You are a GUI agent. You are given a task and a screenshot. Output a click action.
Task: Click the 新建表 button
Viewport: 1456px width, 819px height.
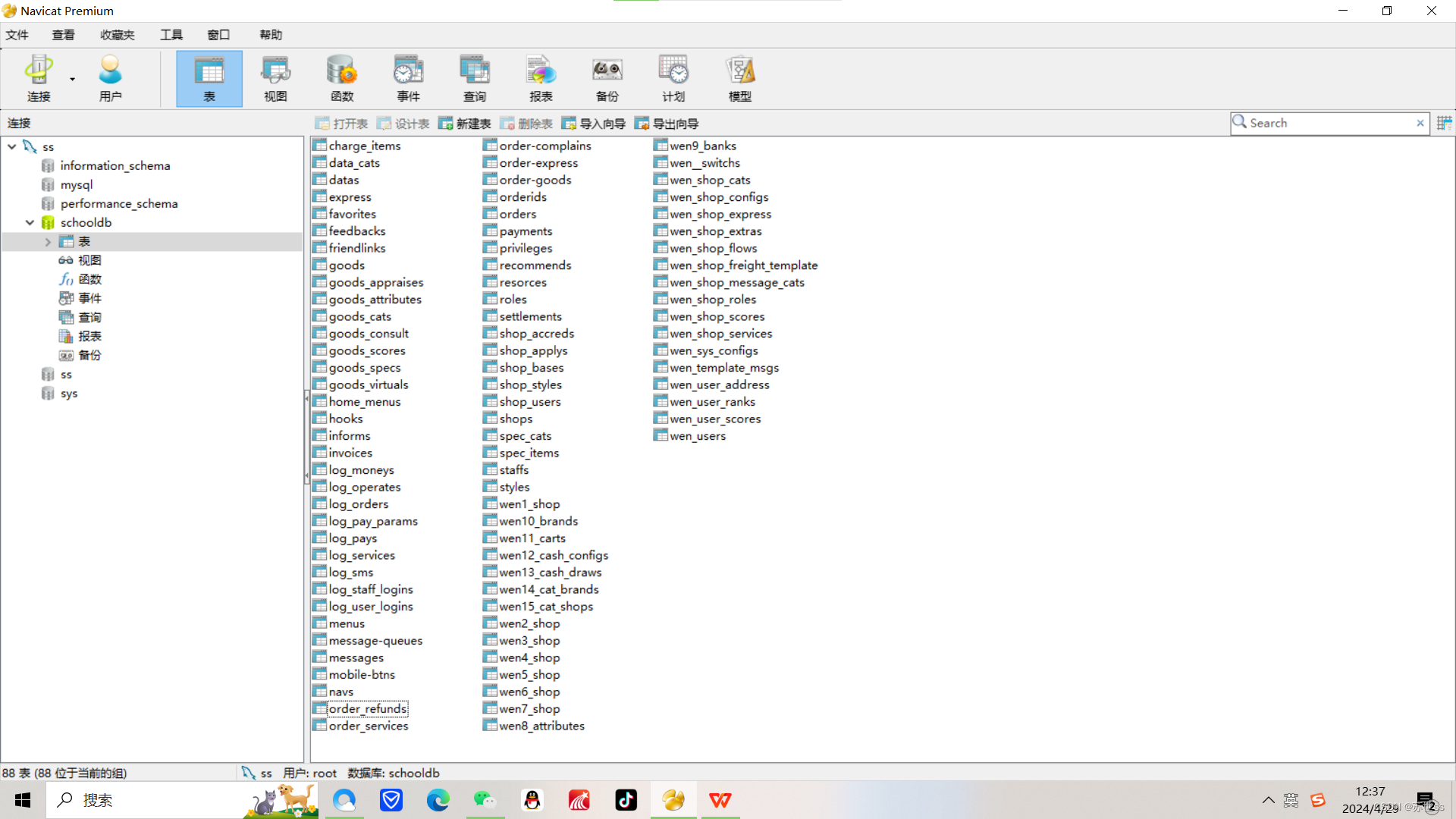click(x=465, y=124)
